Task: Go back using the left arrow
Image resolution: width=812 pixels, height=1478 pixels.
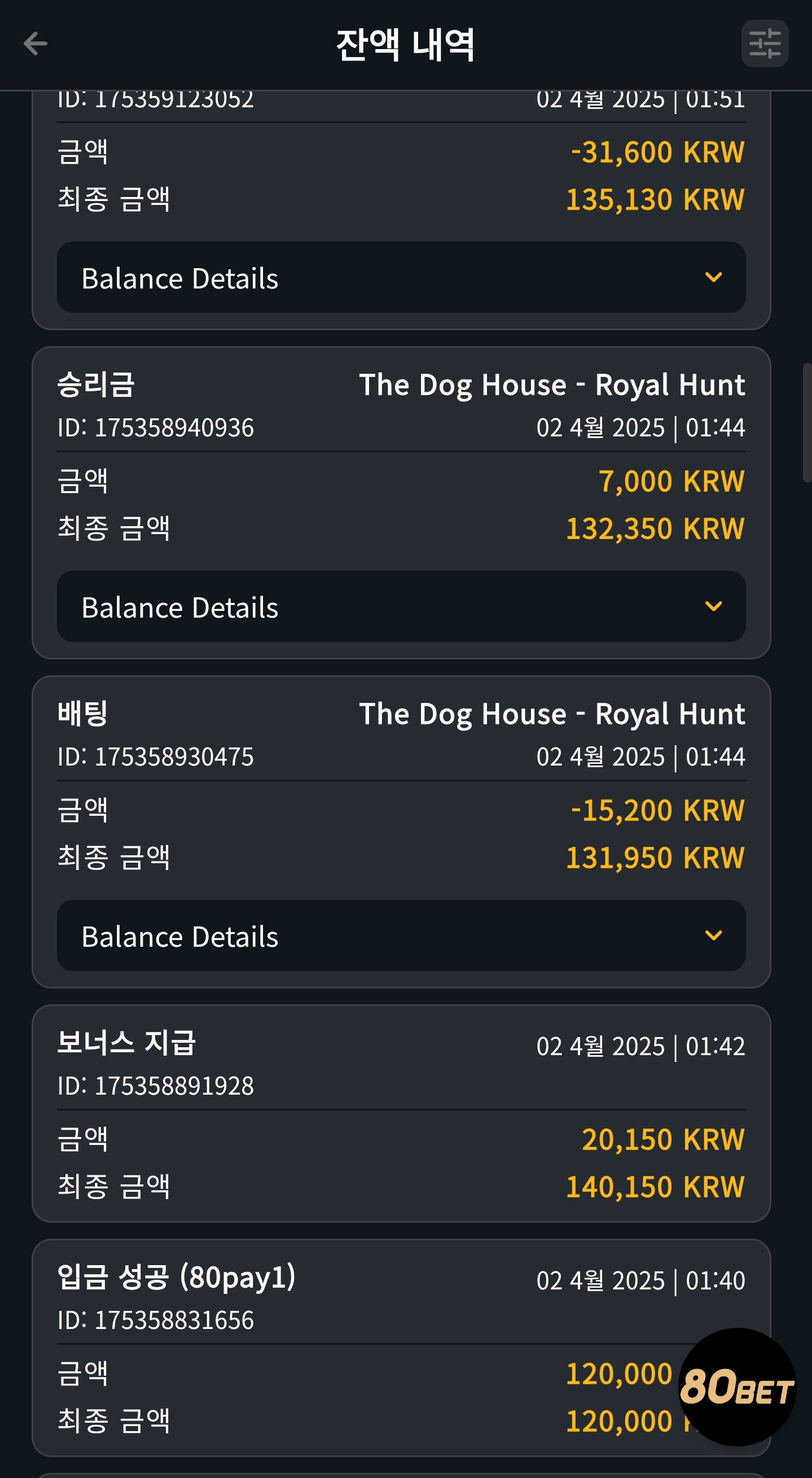Action: pos(35,43)
